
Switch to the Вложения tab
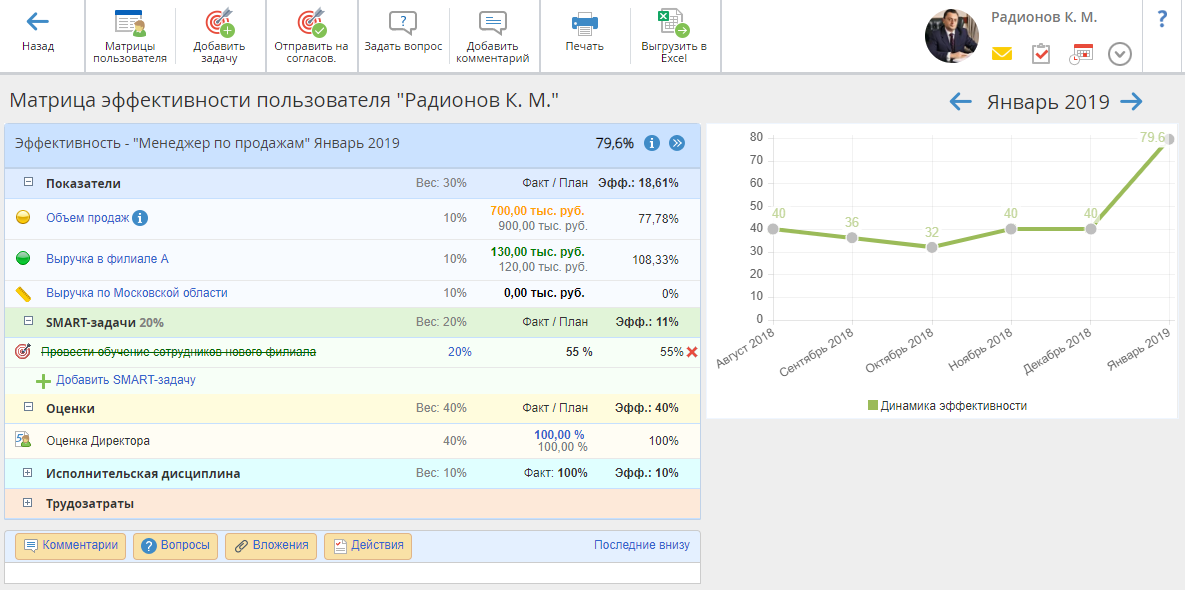pos(271,546)
